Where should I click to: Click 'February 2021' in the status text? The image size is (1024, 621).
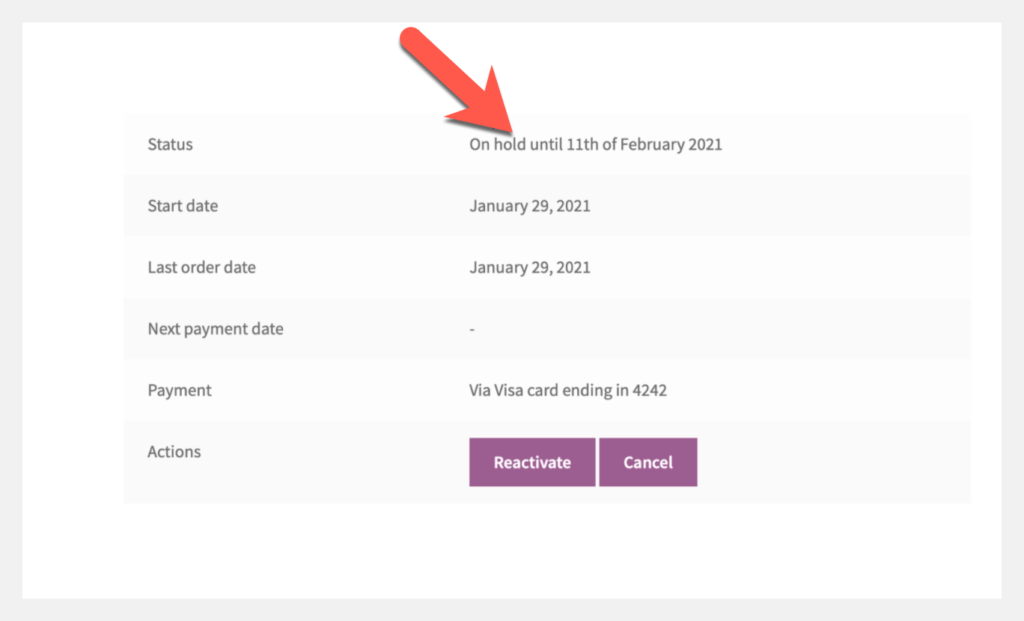click(x=671, y=144)
